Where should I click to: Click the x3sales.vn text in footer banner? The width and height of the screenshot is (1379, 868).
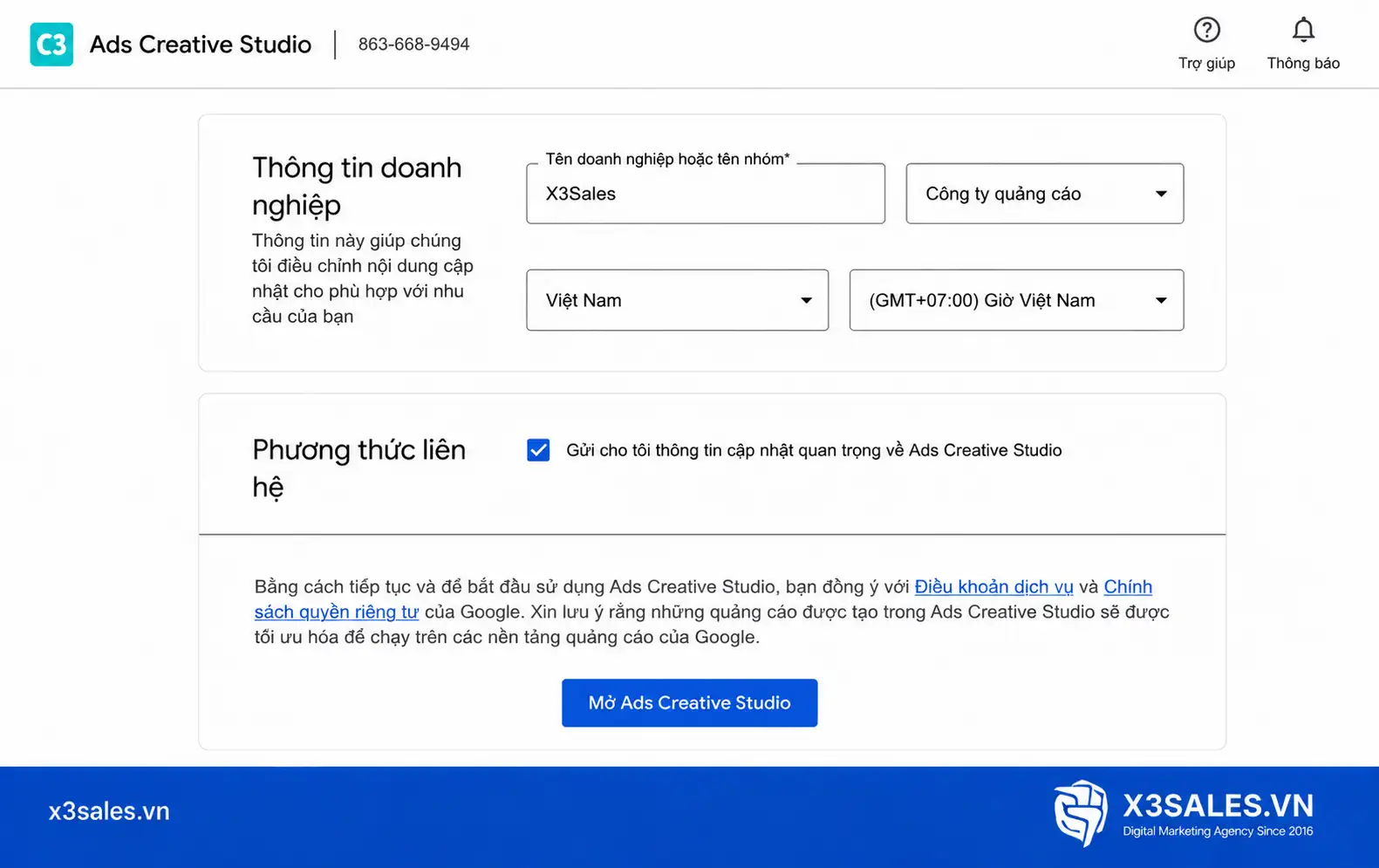109,811
